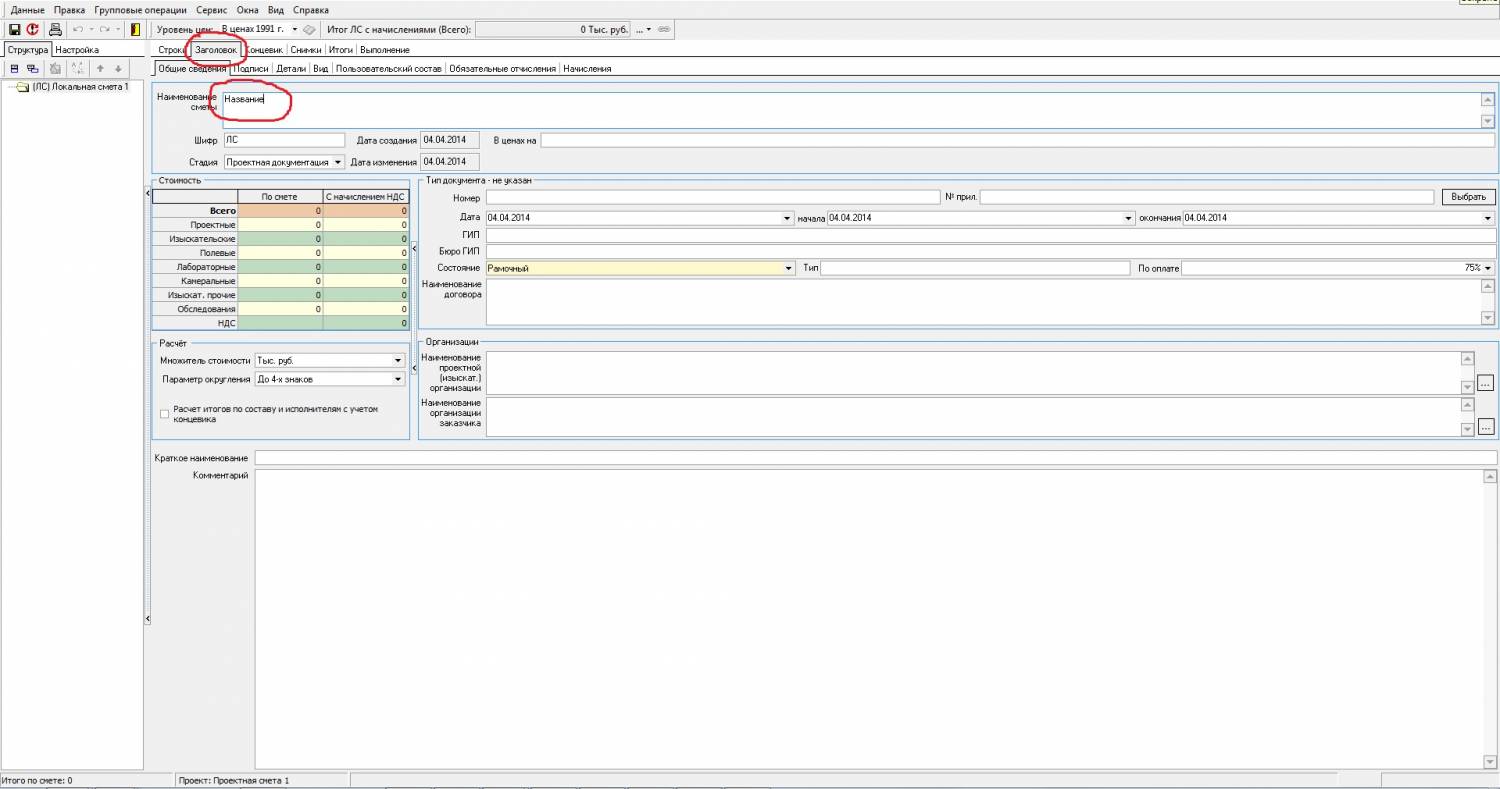Click the Print icon in toolbar

coord(56,30)
